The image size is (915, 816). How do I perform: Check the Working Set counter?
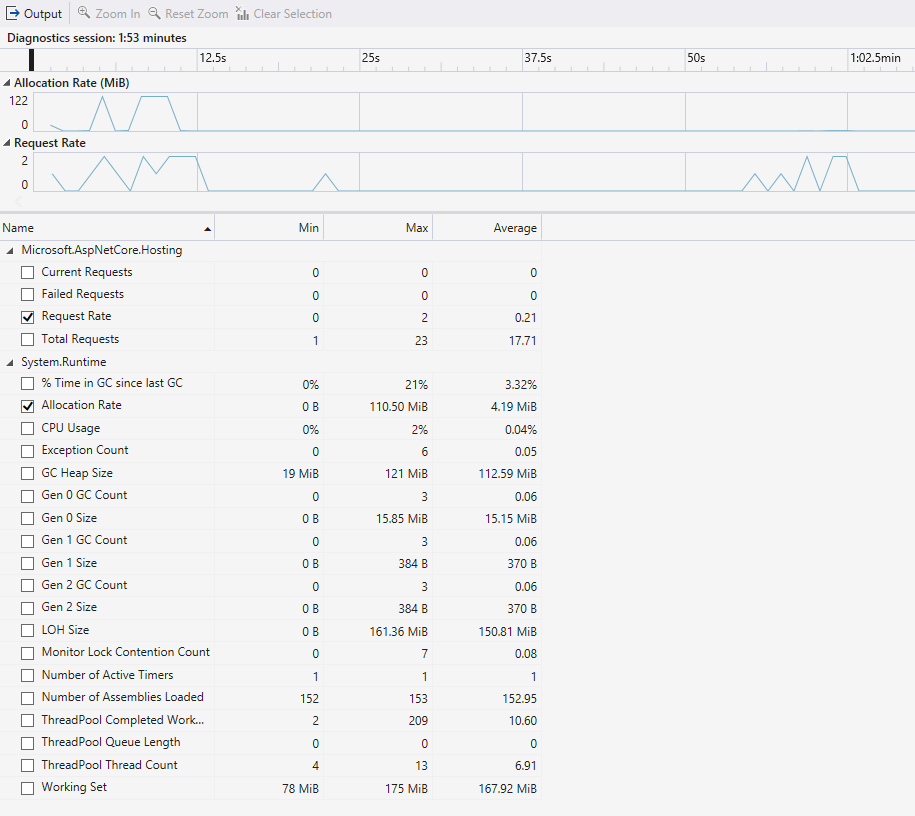26,788
